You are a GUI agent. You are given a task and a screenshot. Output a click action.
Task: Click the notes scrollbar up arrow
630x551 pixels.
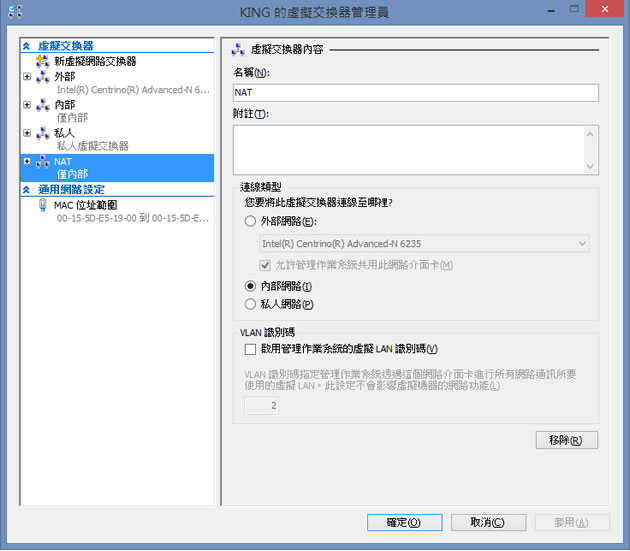coord(590,134)
